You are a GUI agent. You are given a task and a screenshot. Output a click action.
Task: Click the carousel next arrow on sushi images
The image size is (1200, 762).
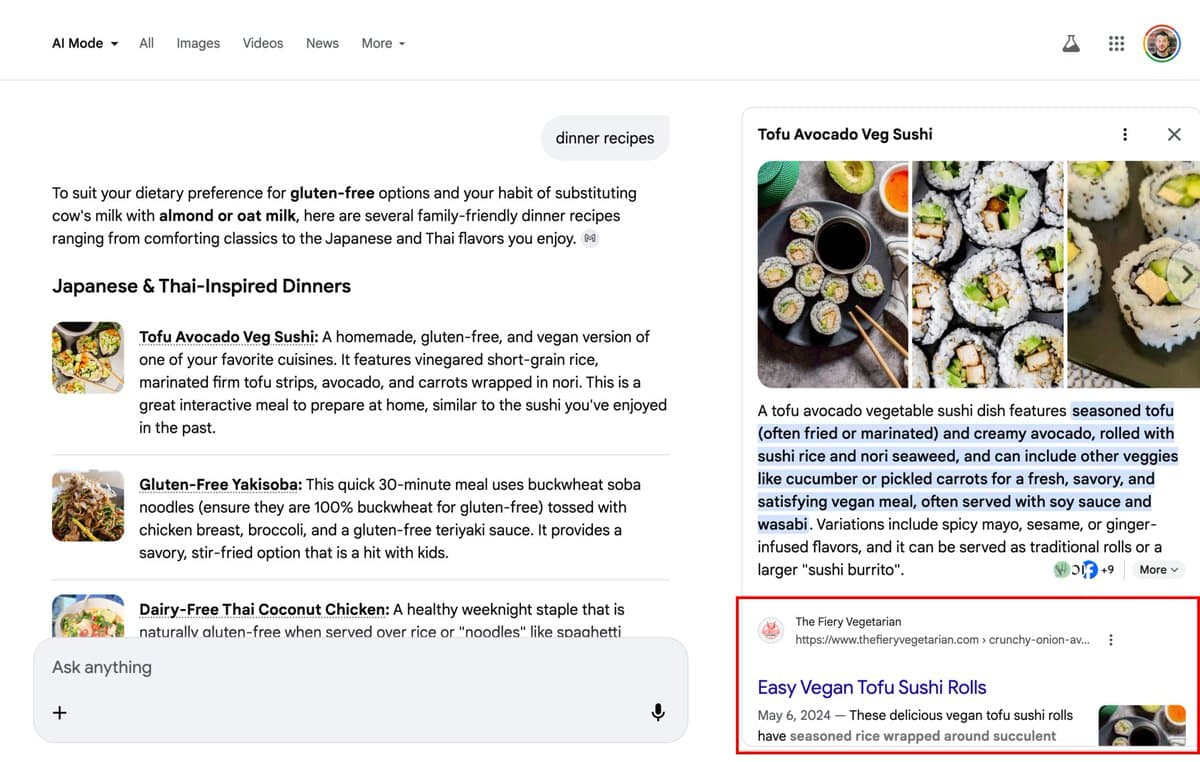(x=1186, y=276)
